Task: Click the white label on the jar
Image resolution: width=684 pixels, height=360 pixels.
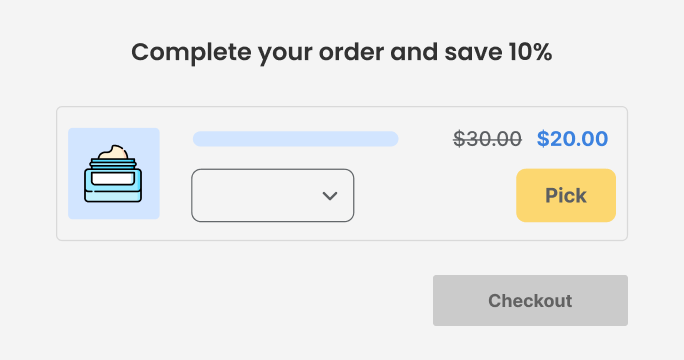Action: pyautogui.click(x=113, y=178)
